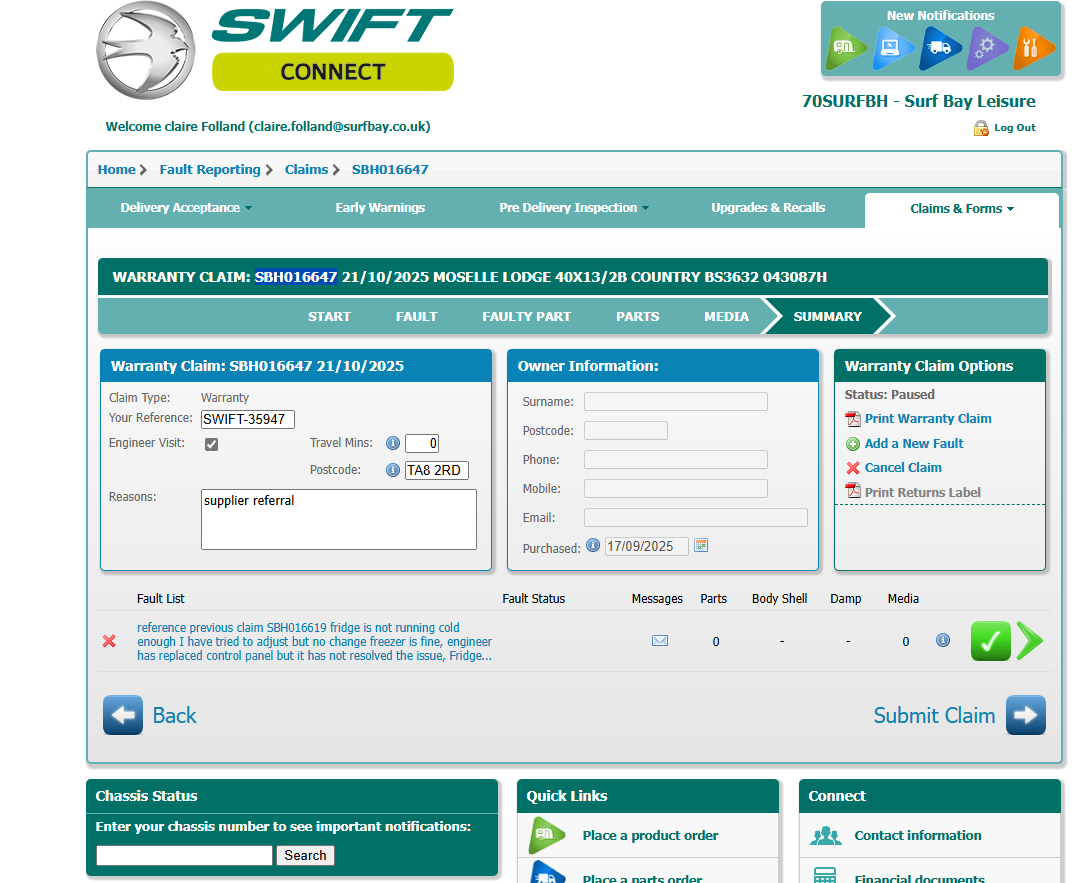This screenshot has width=1090, height=883.
Task: Click the Swift bird logo
Action: (145, 50)
